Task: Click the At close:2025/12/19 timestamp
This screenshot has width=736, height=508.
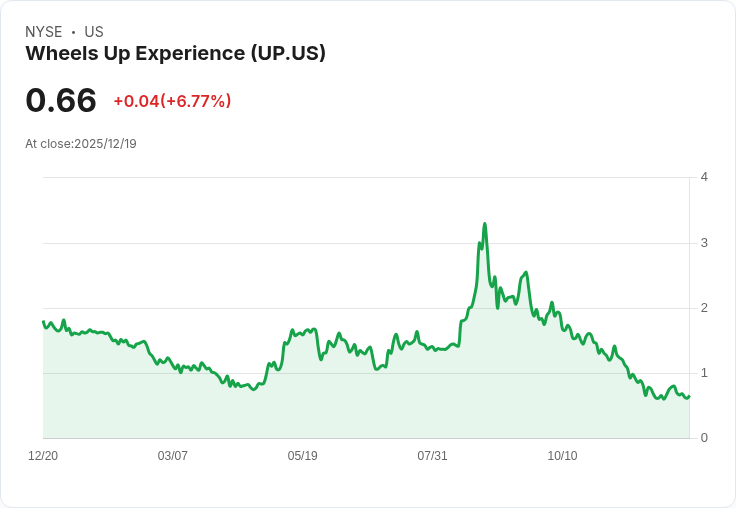Action: [x=81, y=144]
